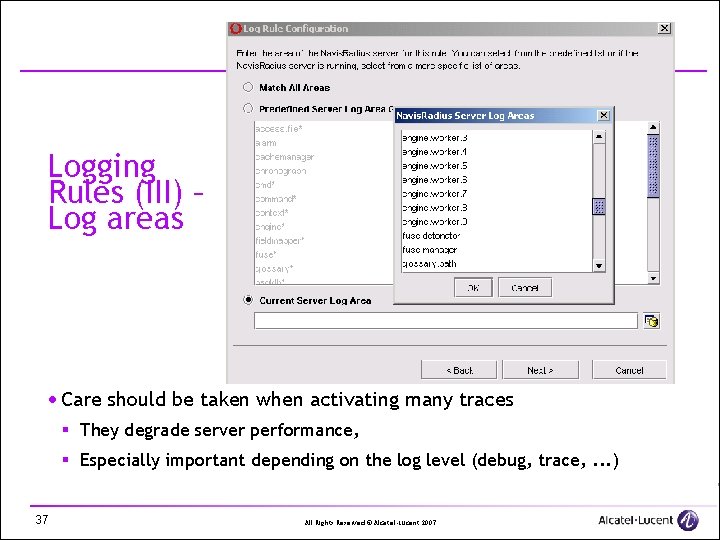720x540 pixels.
Task: Select Current Server Log Area radio button
Action: [248, 300]
